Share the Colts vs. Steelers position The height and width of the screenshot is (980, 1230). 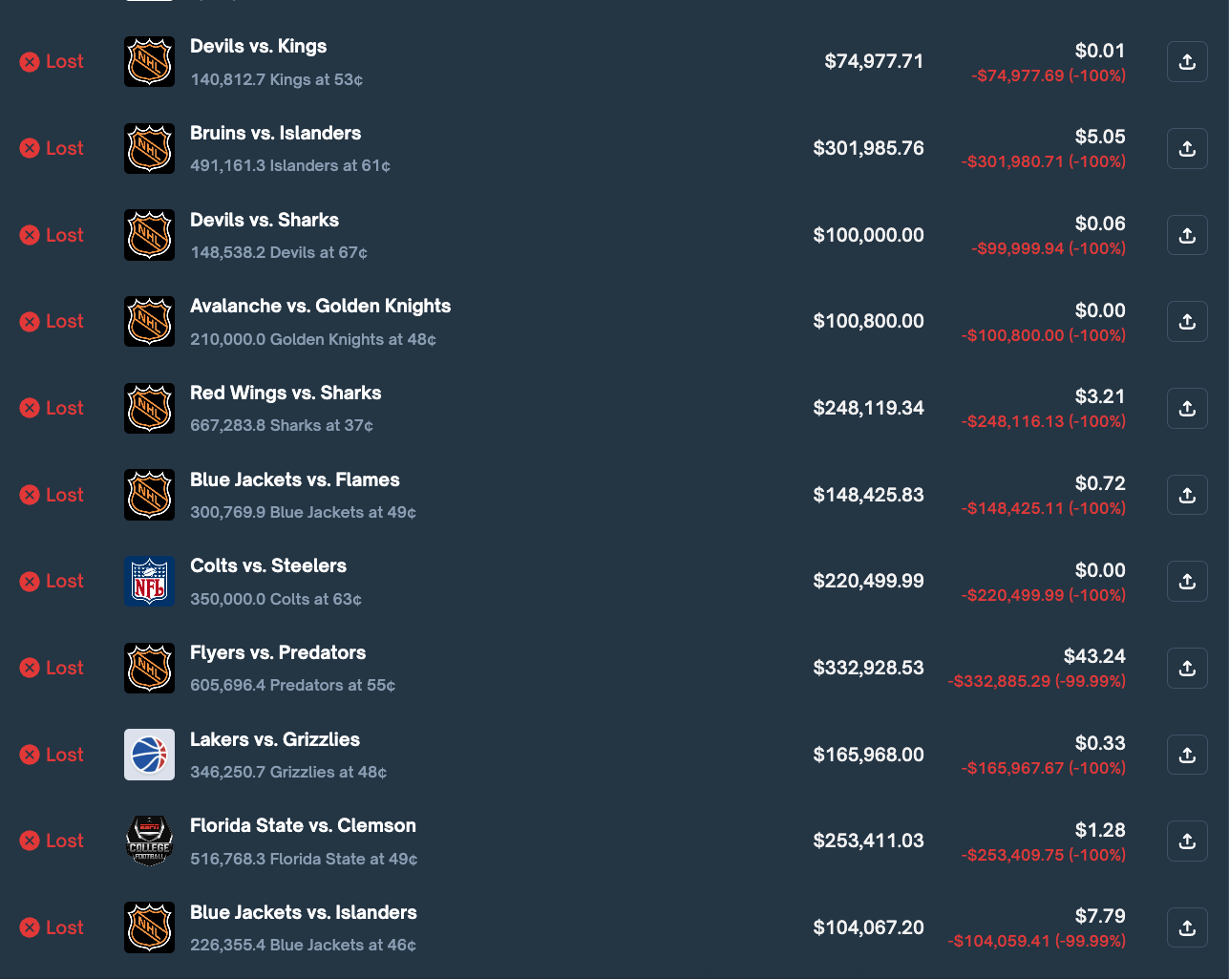pyautogui.click(x=1186, y=581)
